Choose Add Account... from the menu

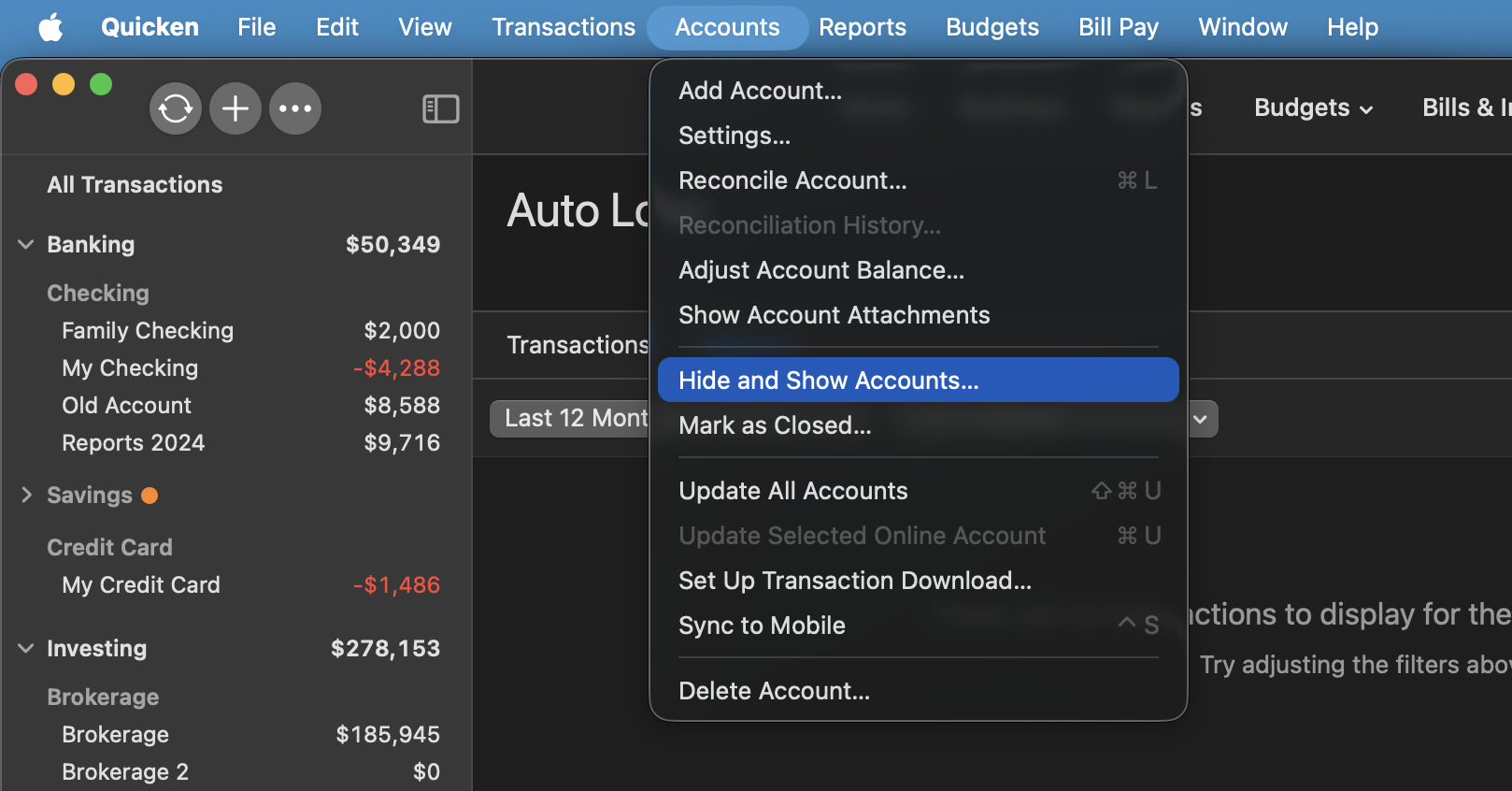(919, 91)
